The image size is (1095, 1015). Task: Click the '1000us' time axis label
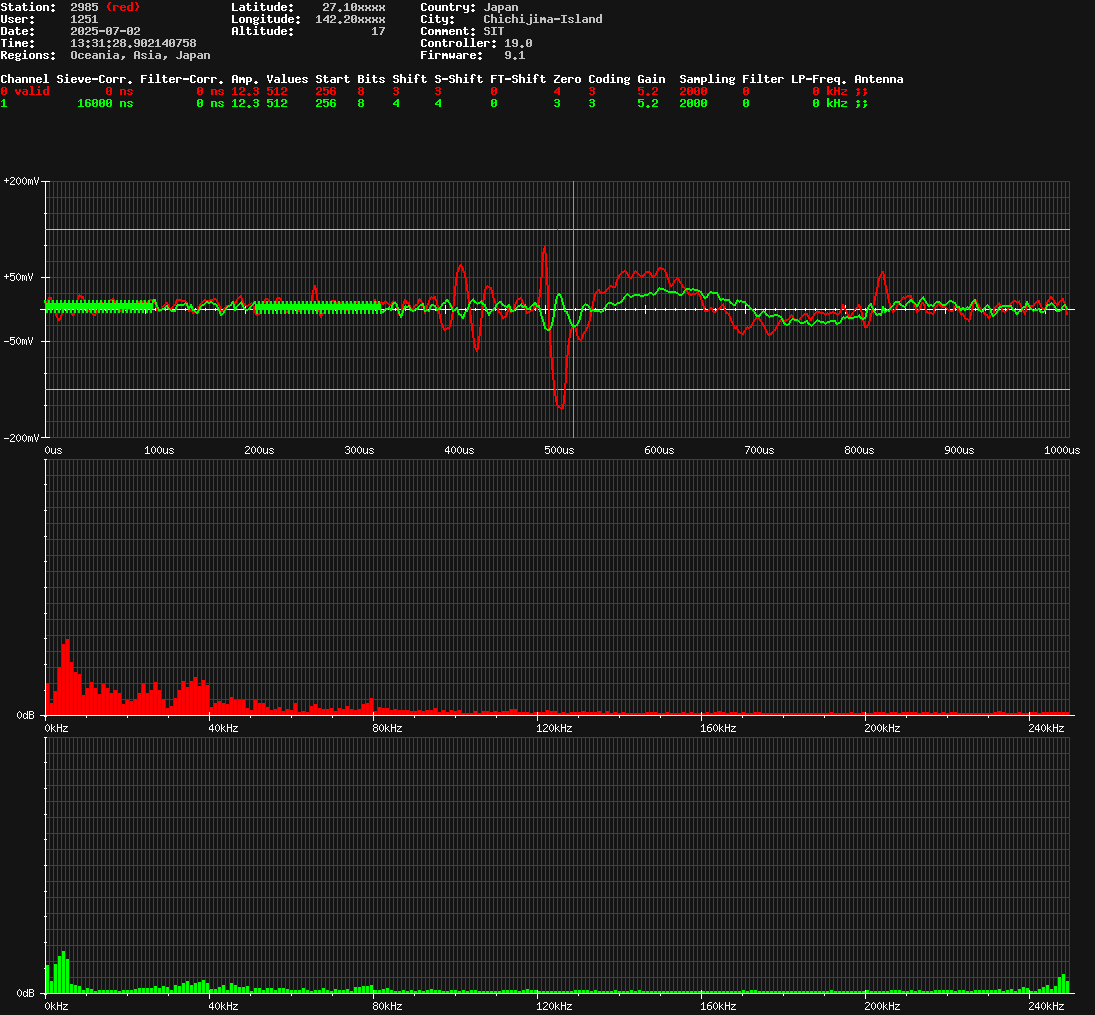(1062, 450)
